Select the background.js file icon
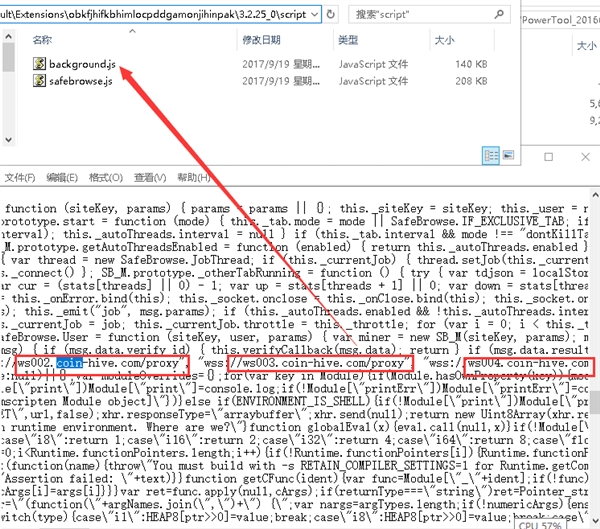The width and height of the screenshot is (600, 529). 40,64
